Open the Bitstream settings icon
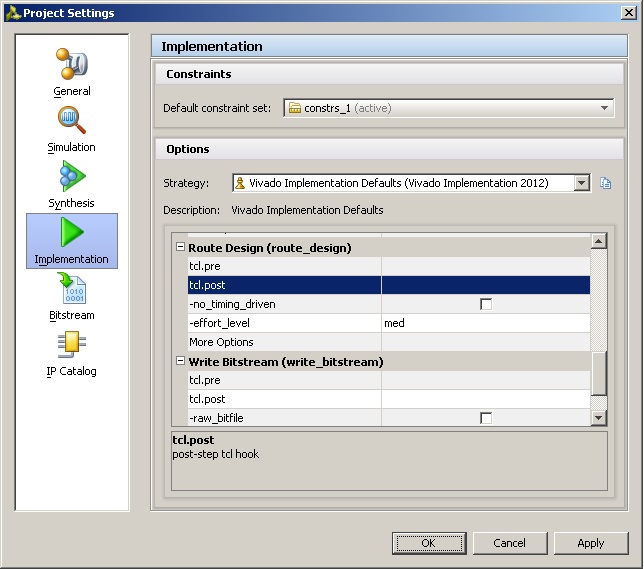Image resolution: width=644 pixels, height=569 pixels. coord(71,296)
